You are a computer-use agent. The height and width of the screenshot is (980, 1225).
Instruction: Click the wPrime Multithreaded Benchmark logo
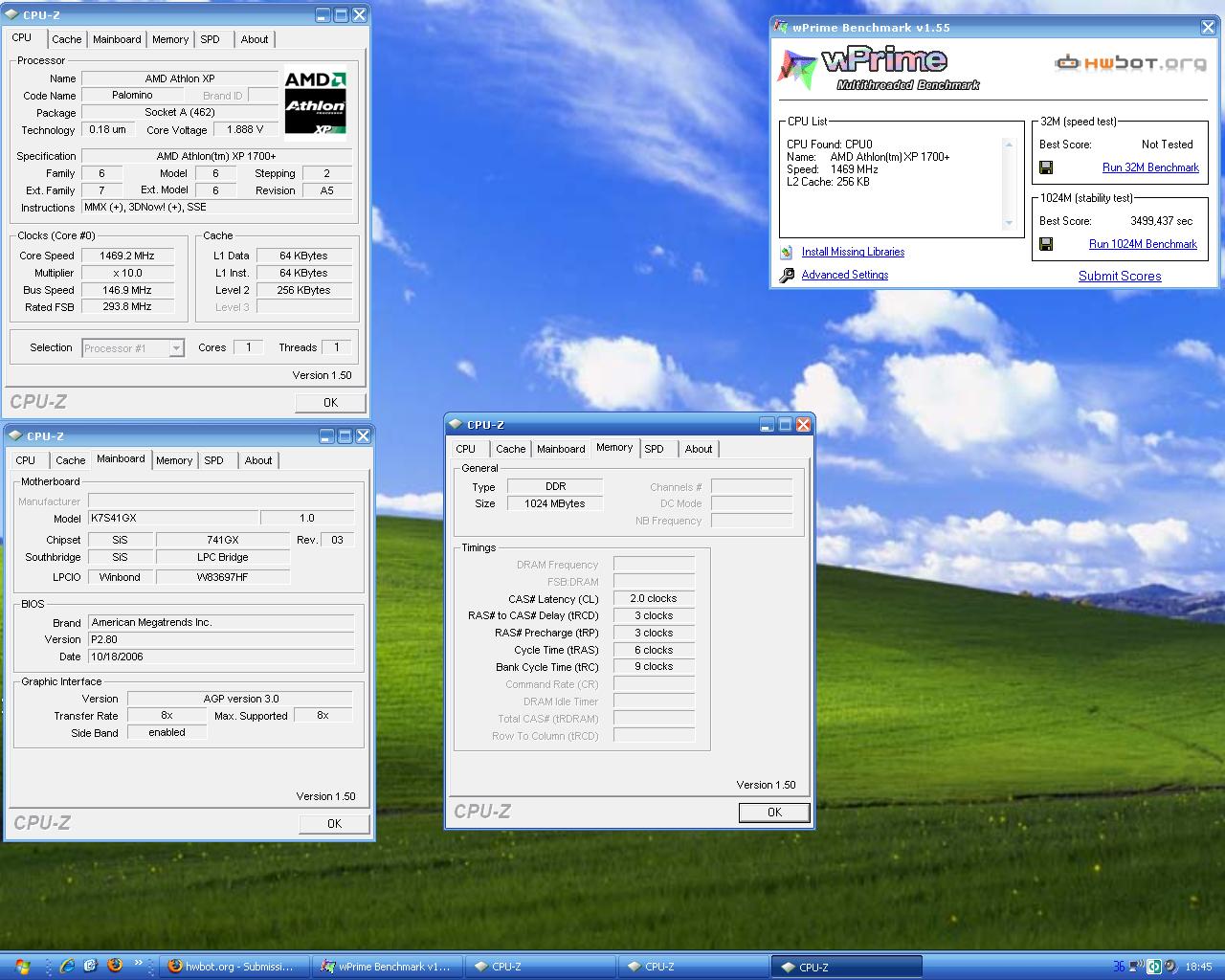[x=879, y=68]
